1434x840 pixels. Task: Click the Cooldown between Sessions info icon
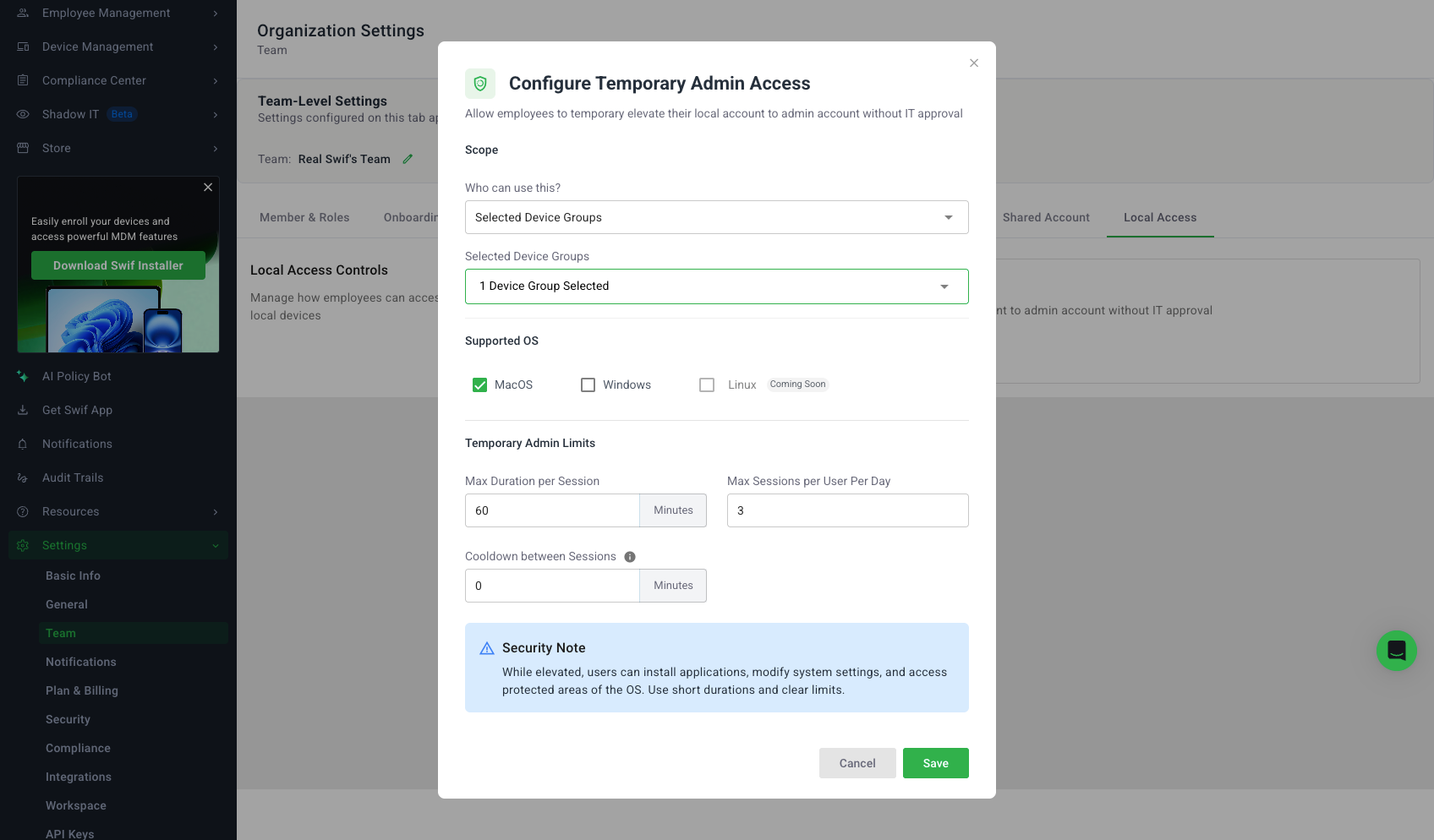pos(630,557)
